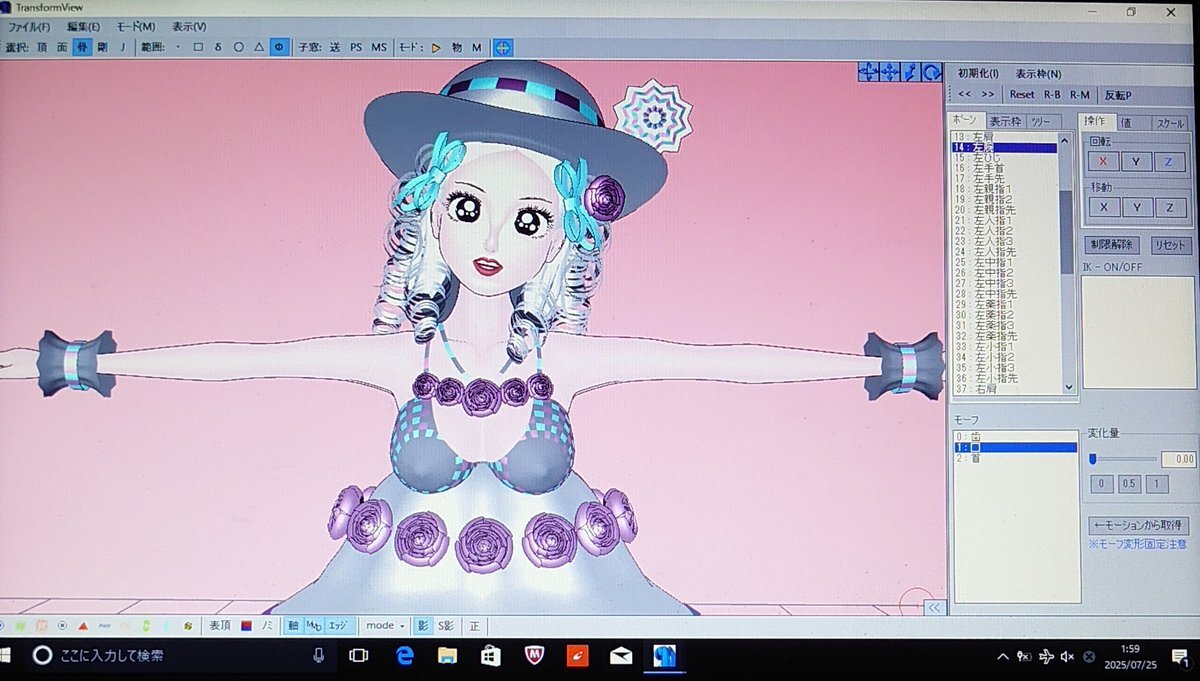
Task: Open the 表示(V) menu
Action: 189,27
